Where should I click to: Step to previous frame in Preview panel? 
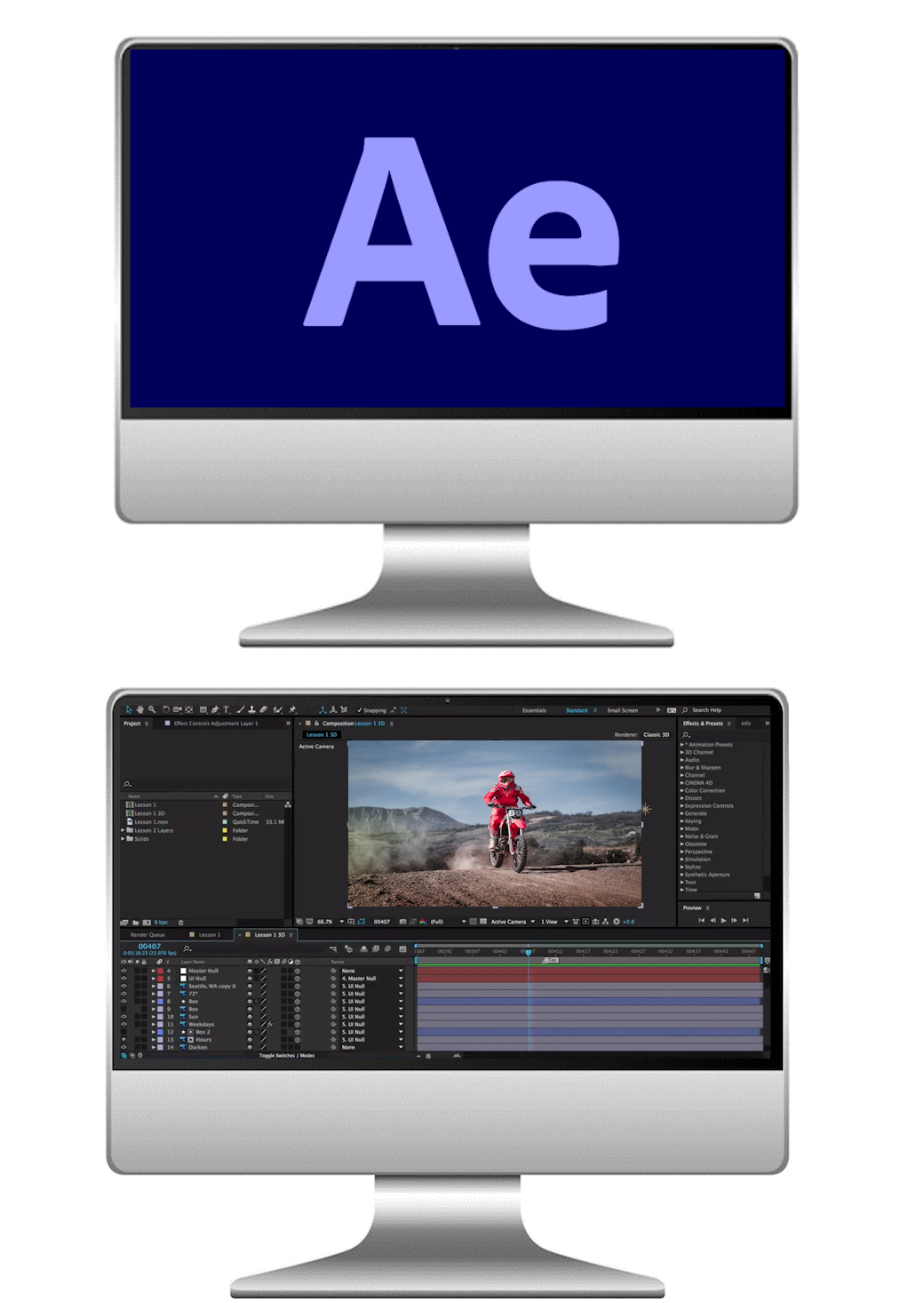point(713,920)
